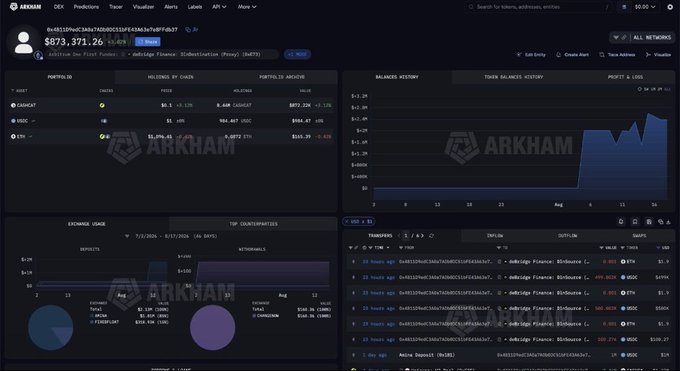Switch to the Top Counterparties tab

(253, 224)
